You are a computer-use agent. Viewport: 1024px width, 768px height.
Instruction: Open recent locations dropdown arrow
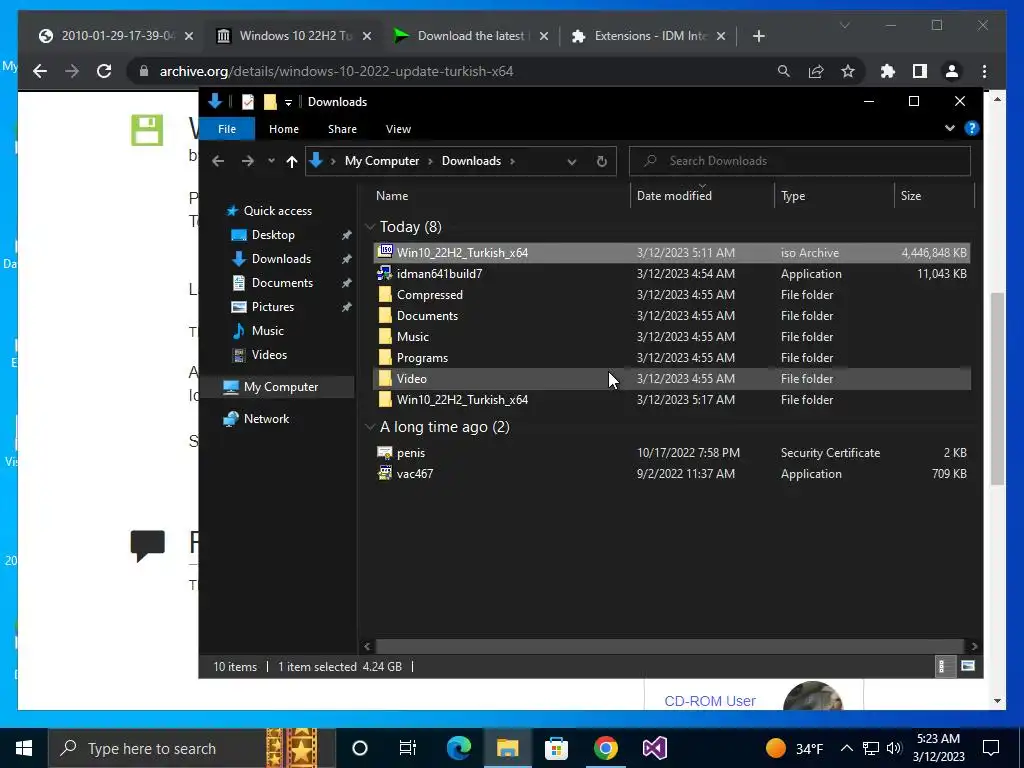[x=271, y=161]
